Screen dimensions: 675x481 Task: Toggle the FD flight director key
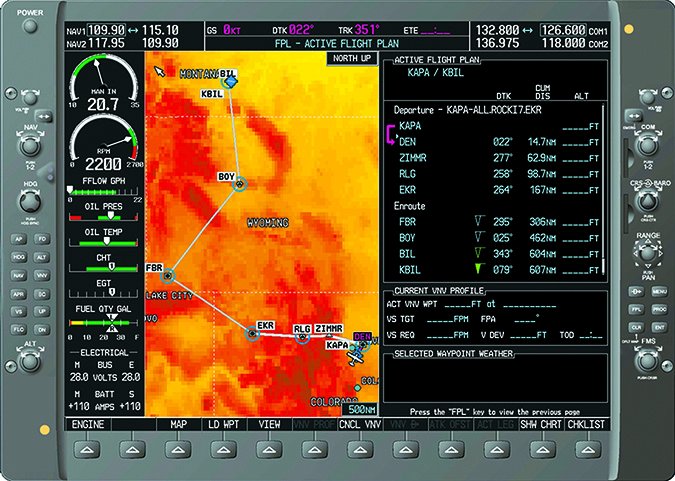pyautogui.click(x=42, y=240)
